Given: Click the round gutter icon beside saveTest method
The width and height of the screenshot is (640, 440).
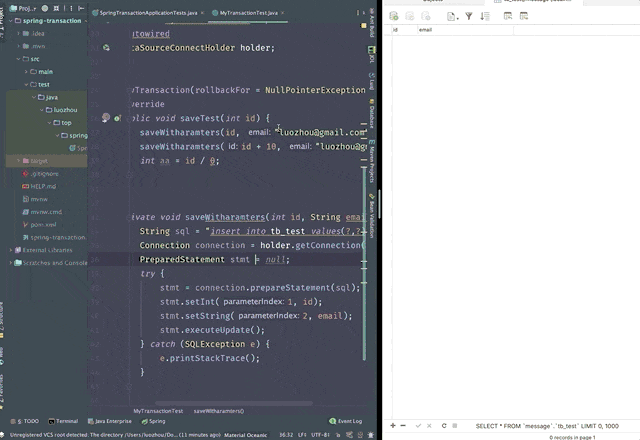Looking at the screenshot, I should click(106, 118).
